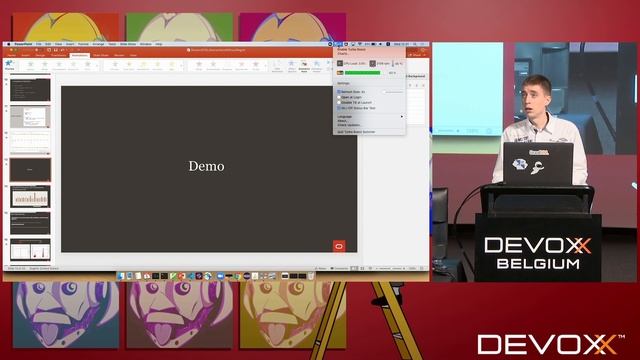Choose About... in Turbo Boost menu

coord(342,121)
